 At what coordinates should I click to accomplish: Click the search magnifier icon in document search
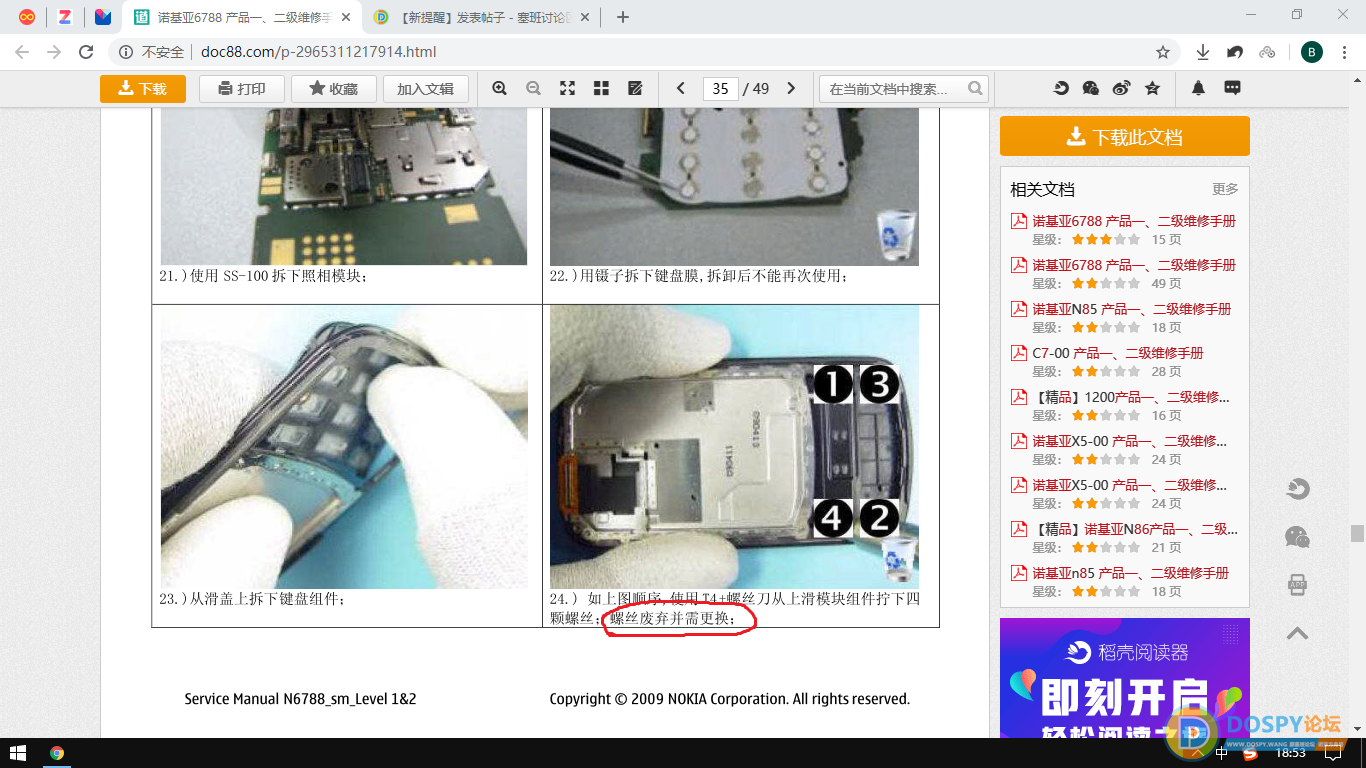975,89
